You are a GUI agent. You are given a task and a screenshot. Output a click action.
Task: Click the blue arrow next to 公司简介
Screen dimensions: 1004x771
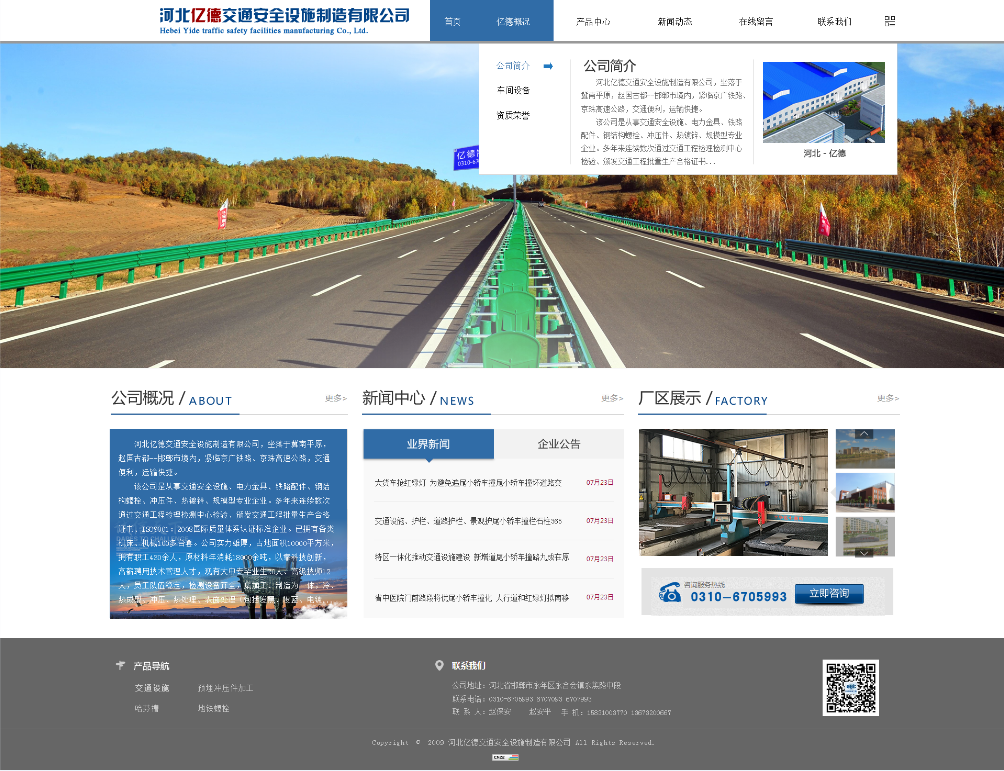point(548,66)
